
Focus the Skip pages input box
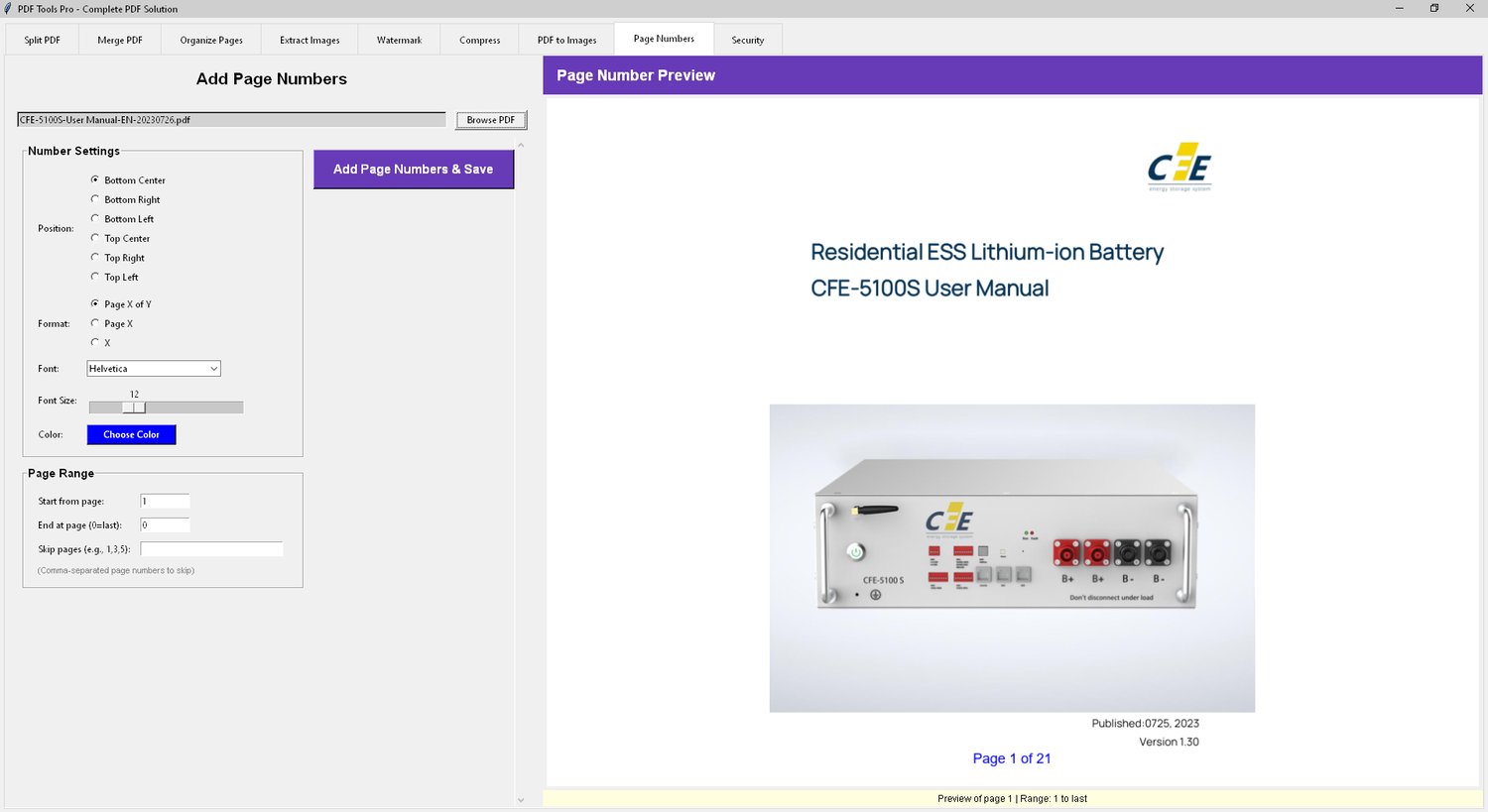[x=211, y=548]
